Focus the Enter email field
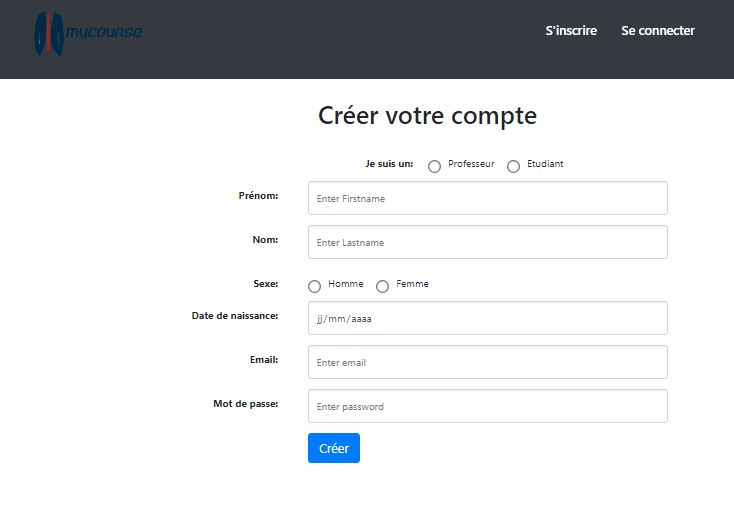The image size is (734, 524). point(488,362)
